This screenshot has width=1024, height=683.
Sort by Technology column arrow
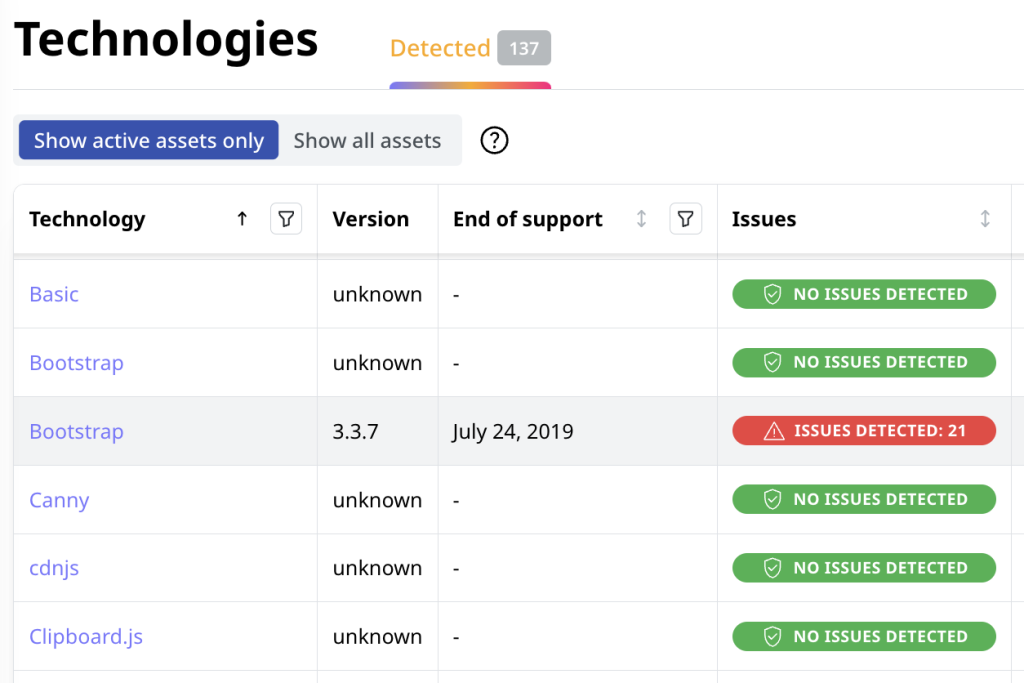242,219
